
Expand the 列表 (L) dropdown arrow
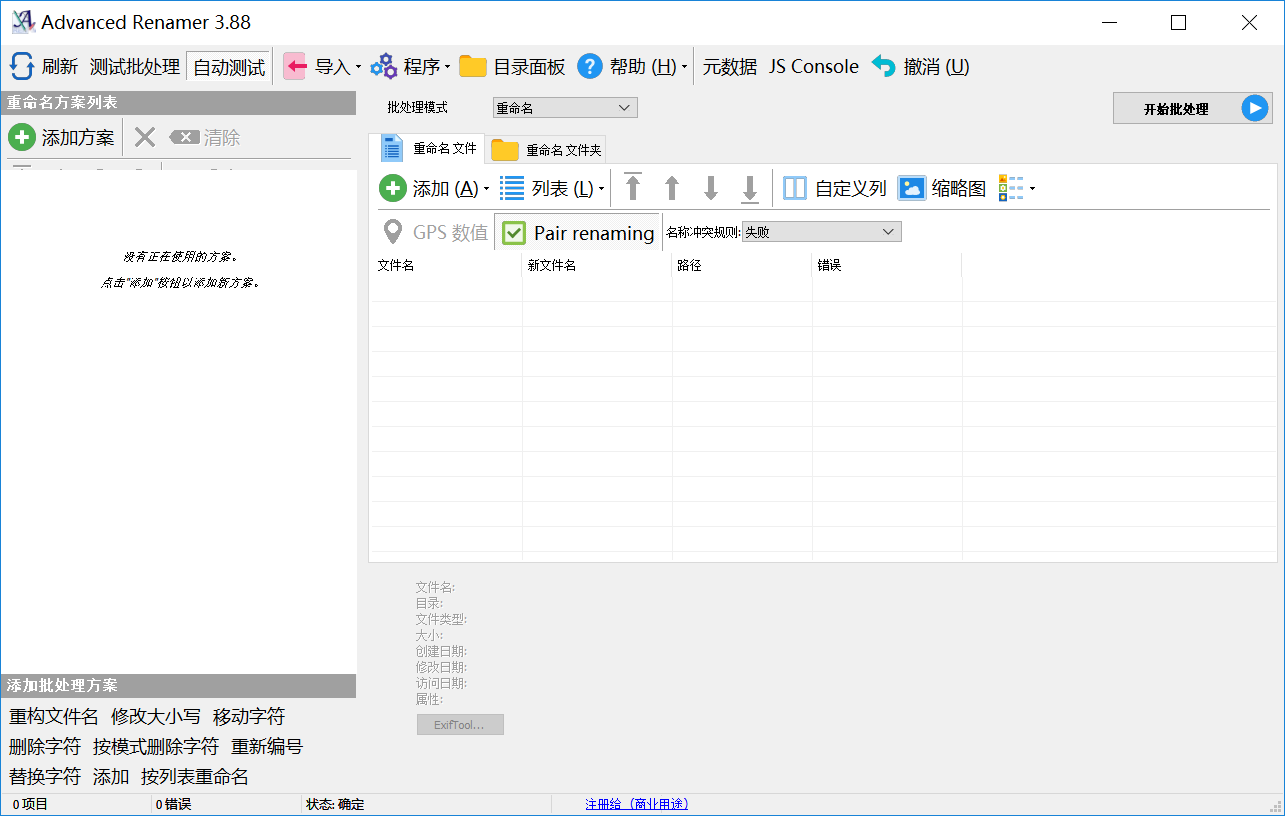point(601,189)
